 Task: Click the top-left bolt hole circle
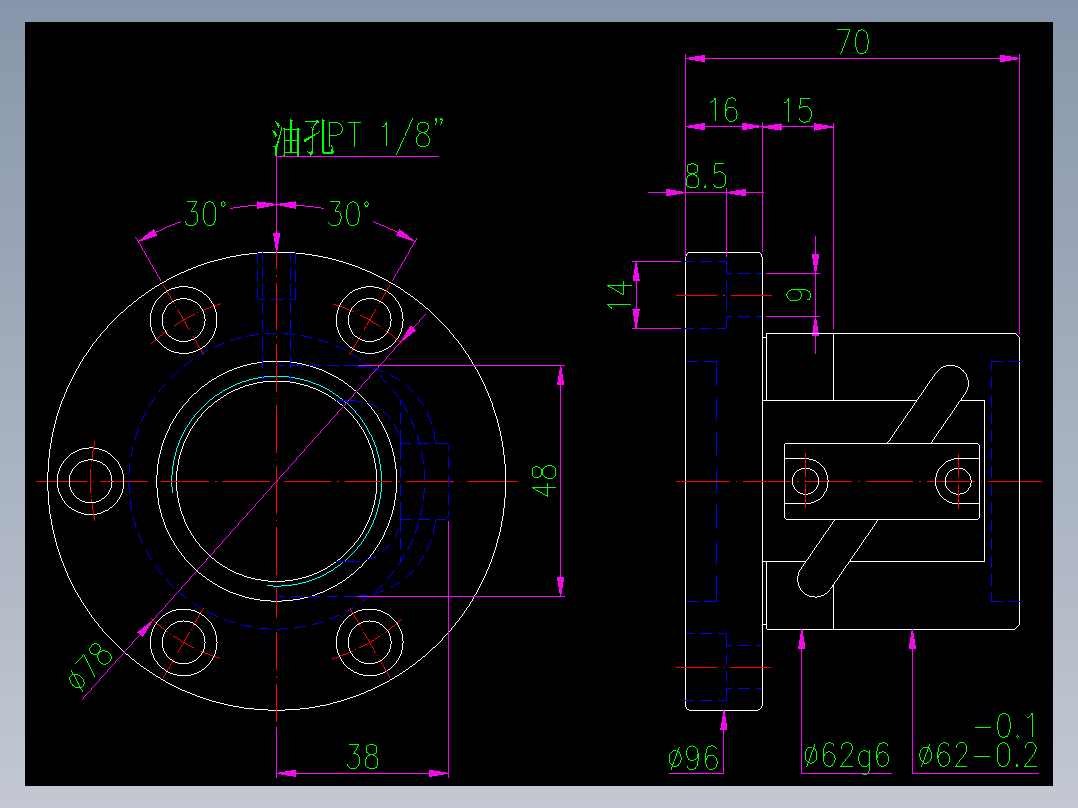[185, 319]
